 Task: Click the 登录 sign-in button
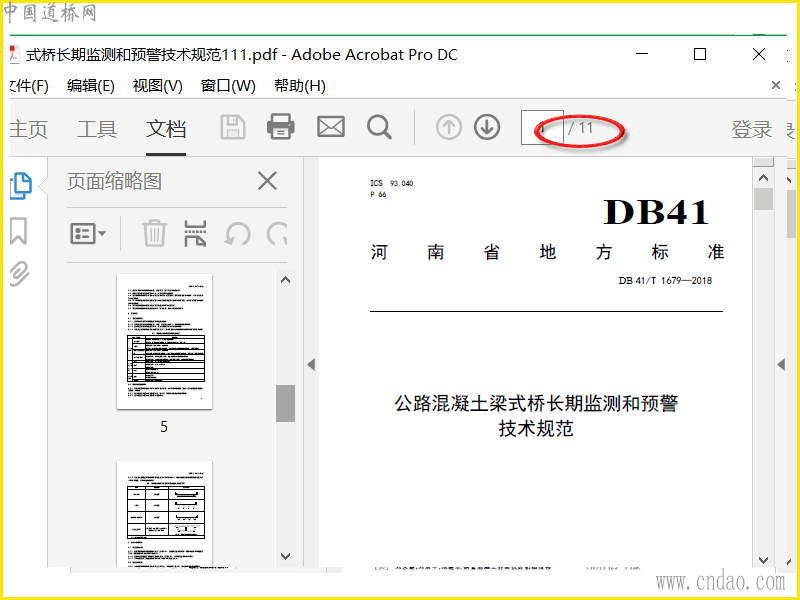(752, 130)
